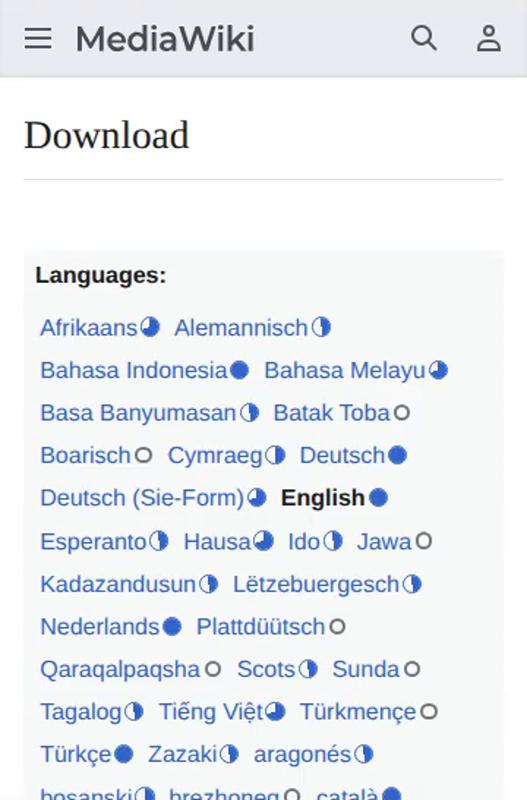Select the Alemannisch language link
The height and width of the screenshot is (800, 527).
coord(241,328)
